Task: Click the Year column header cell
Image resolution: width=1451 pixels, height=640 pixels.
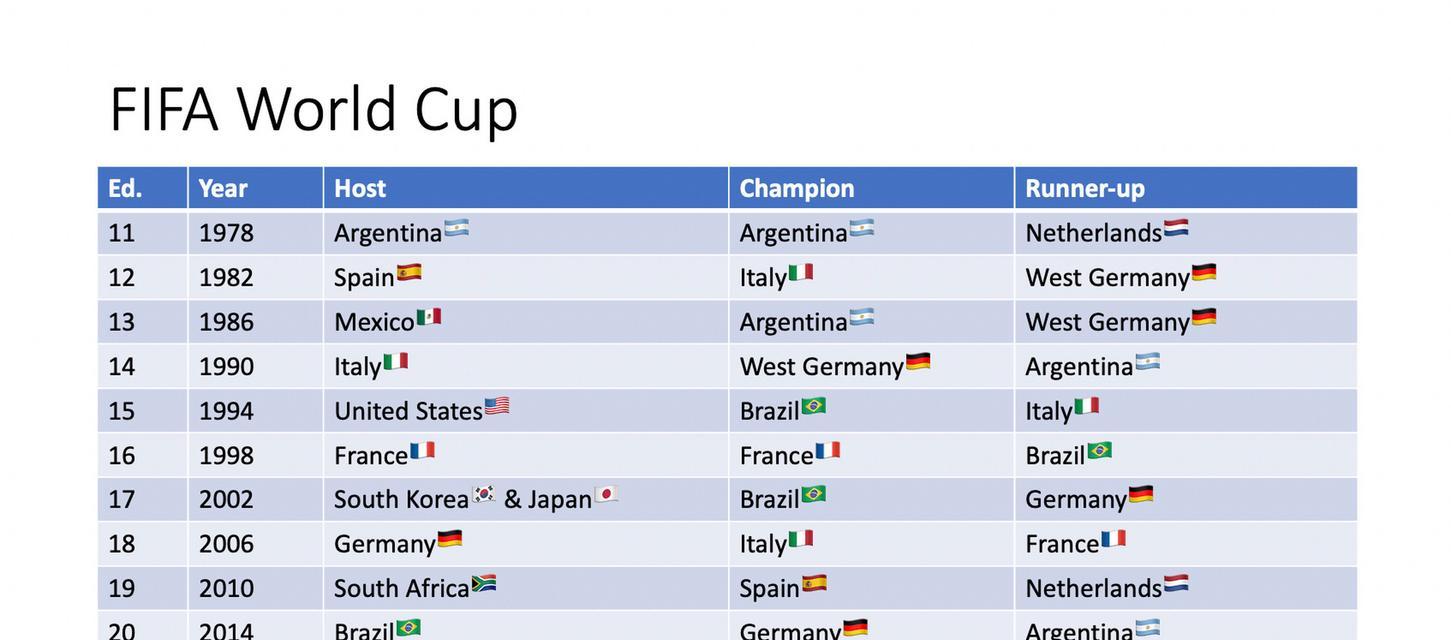Action: coord(256,188)
